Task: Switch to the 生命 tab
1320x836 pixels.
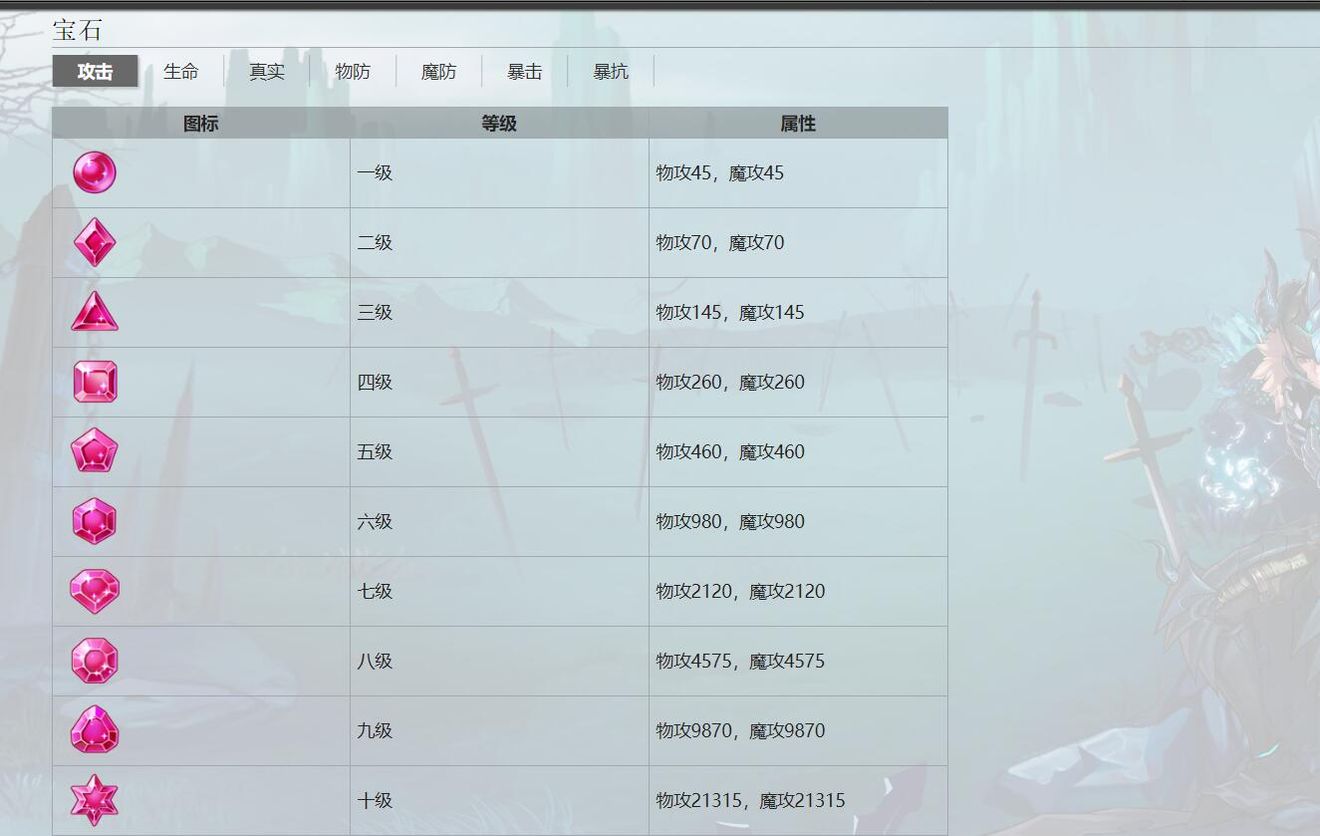Action: 181,71
